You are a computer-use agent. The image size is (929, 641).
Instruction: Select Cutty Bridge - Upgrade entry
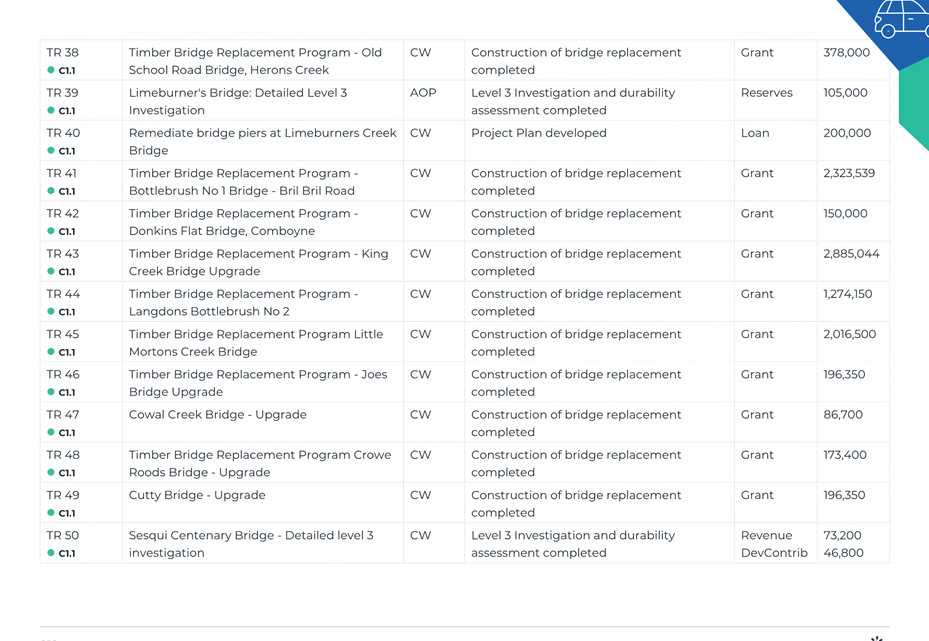coord(197,495)
